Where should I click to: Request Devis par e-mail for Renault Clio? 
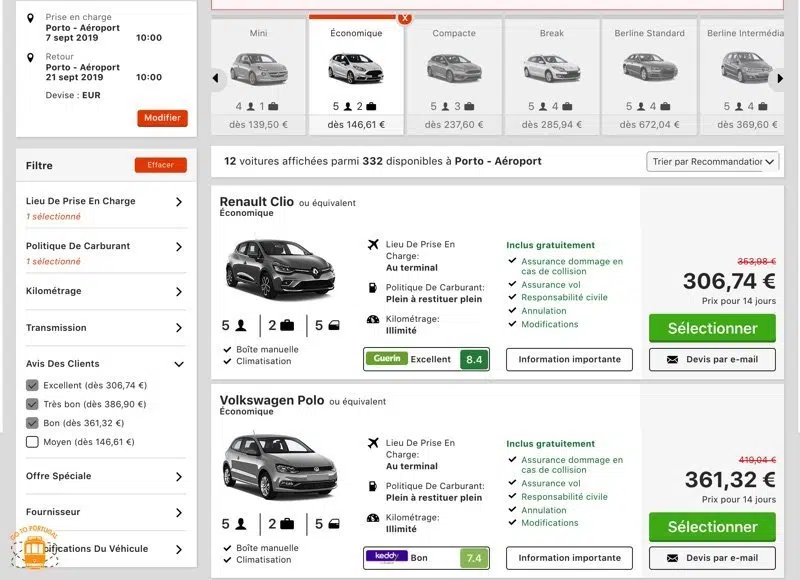point(712,360)
